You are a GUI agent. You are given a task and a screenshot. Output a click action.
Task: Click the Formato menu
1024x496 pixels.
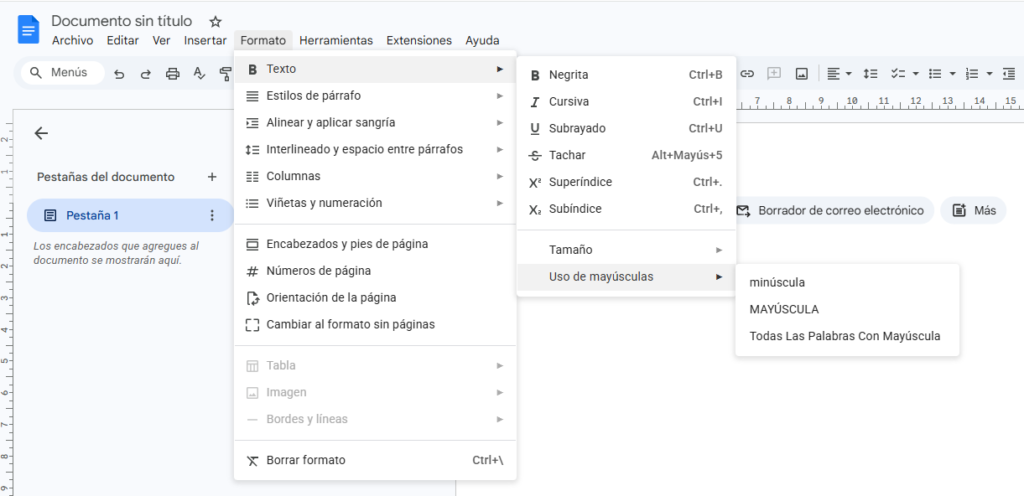(263, 40)
